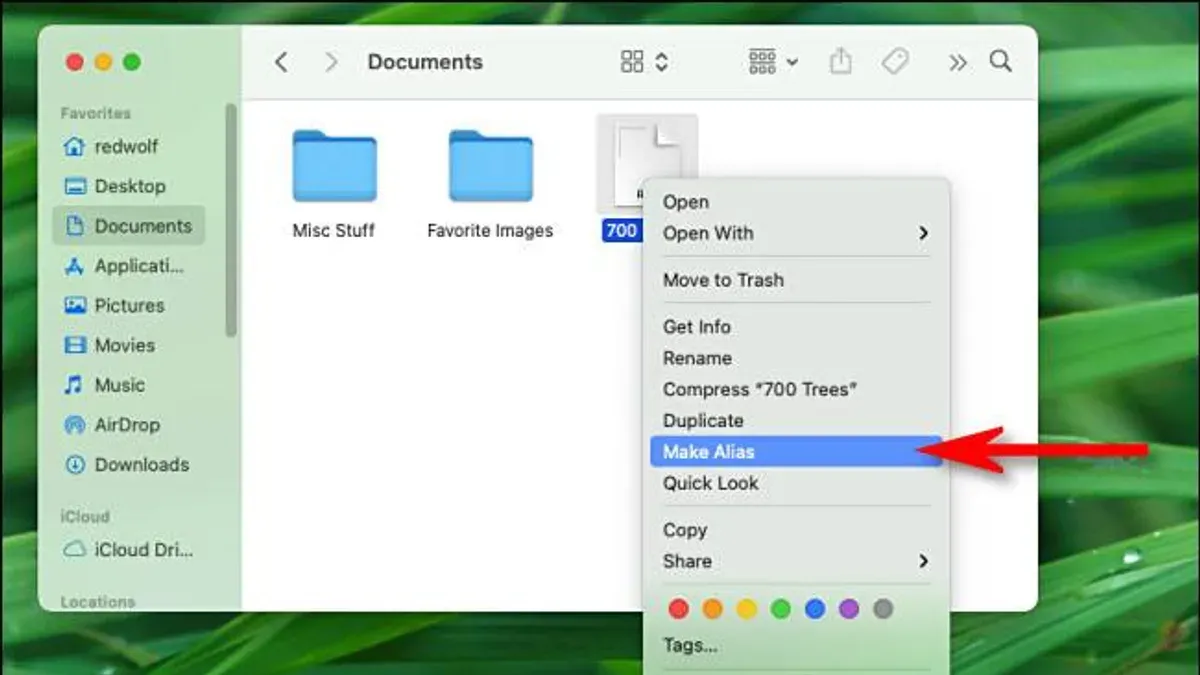Choose Make Alias
Viewport: 1200px width, 675px height.
[796, 452]
